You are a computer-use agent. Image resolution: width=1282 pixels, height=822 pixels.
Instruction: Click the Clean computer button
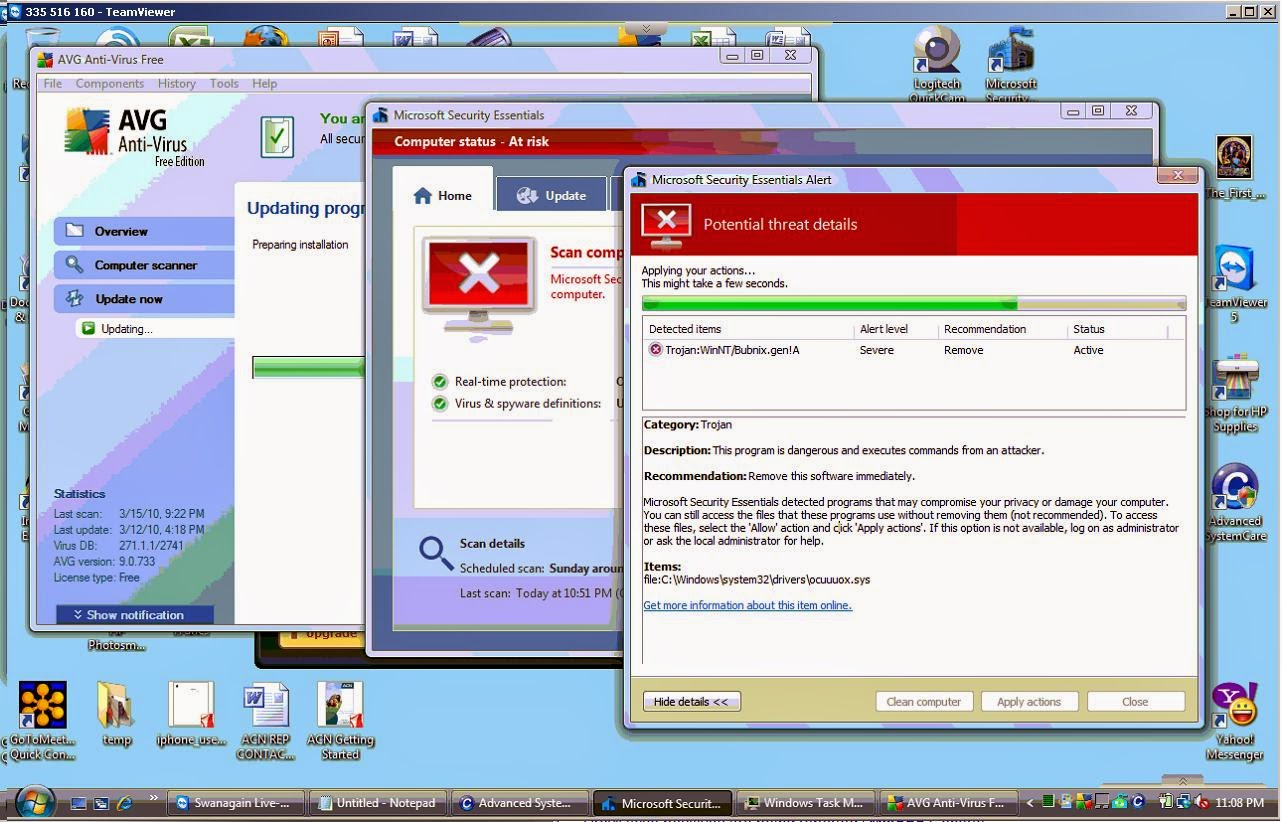click(x=923, y=701)
